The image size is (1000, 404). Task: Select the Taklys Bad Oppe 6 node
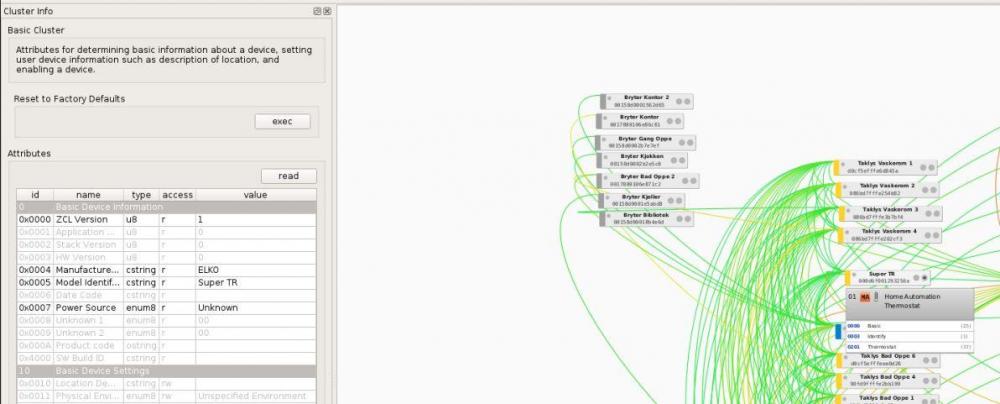(885, 359)
